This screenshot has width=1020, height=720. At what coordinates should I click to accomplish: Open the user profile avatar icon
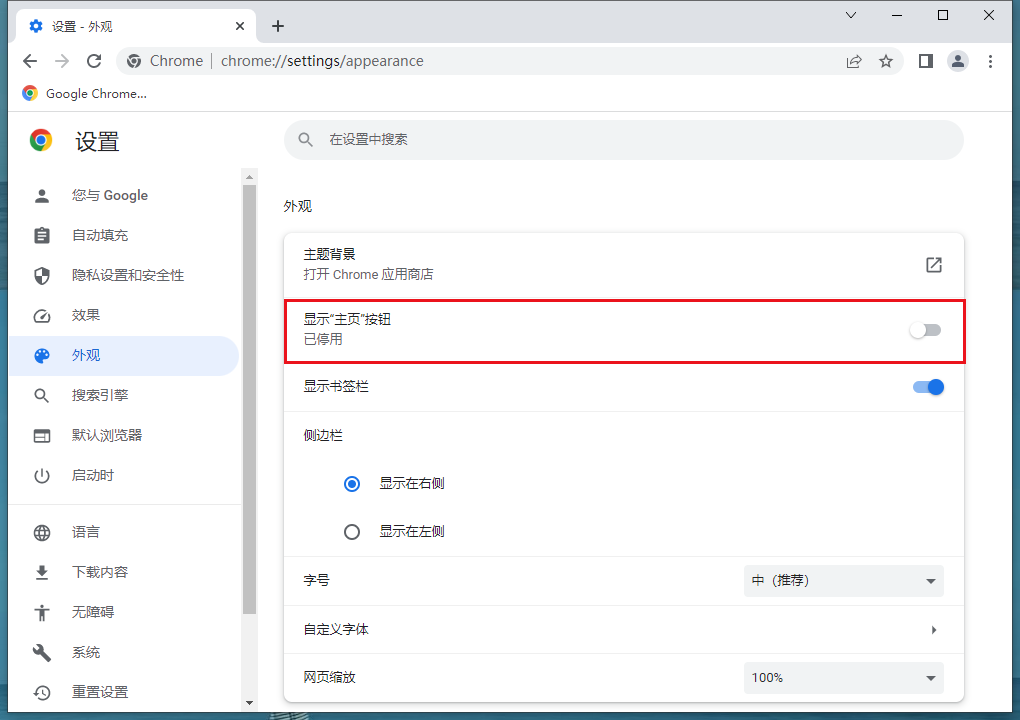tap(958, 61)
